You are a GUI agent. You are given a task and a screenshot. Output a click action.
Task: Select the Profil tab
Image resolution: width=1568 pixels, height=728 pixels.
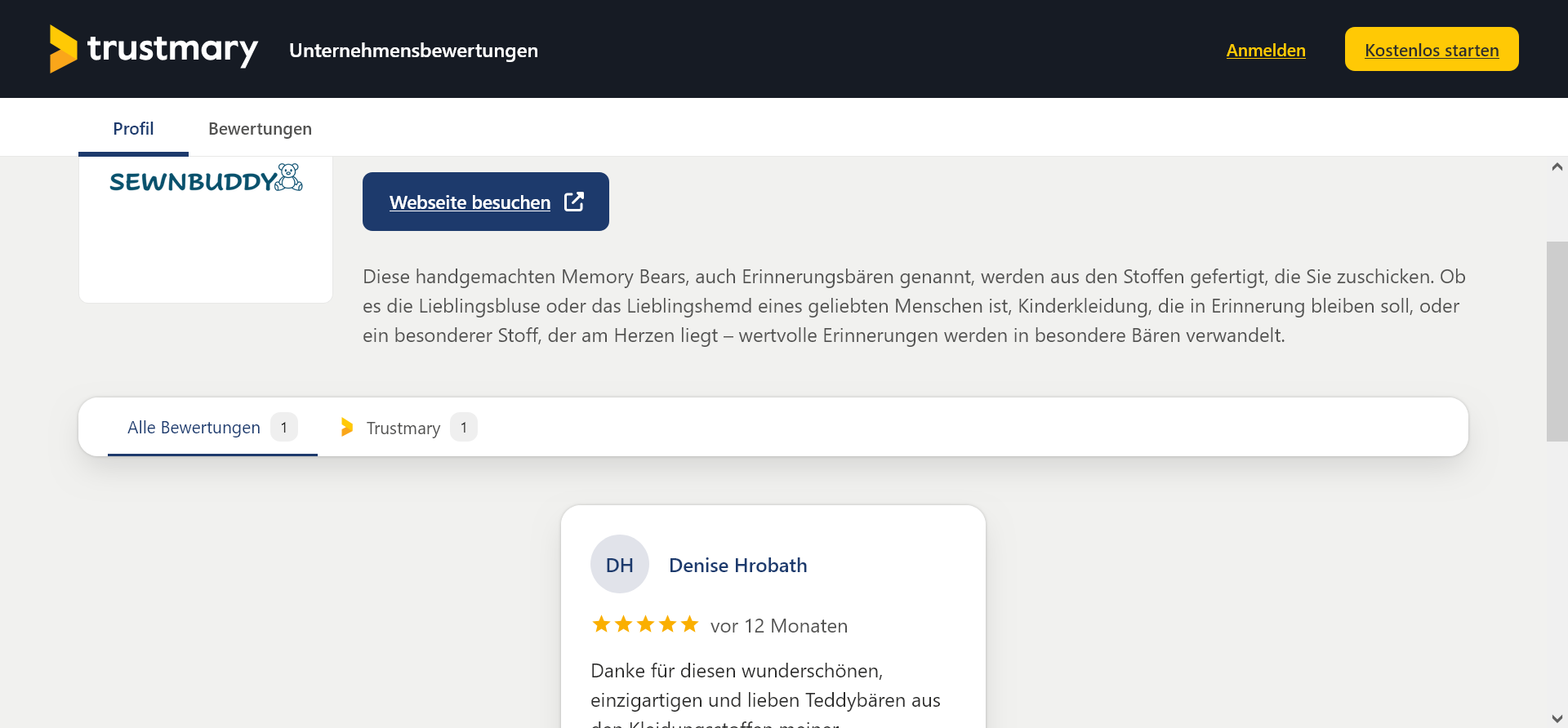pyautogui.click(x=133, y=128)
